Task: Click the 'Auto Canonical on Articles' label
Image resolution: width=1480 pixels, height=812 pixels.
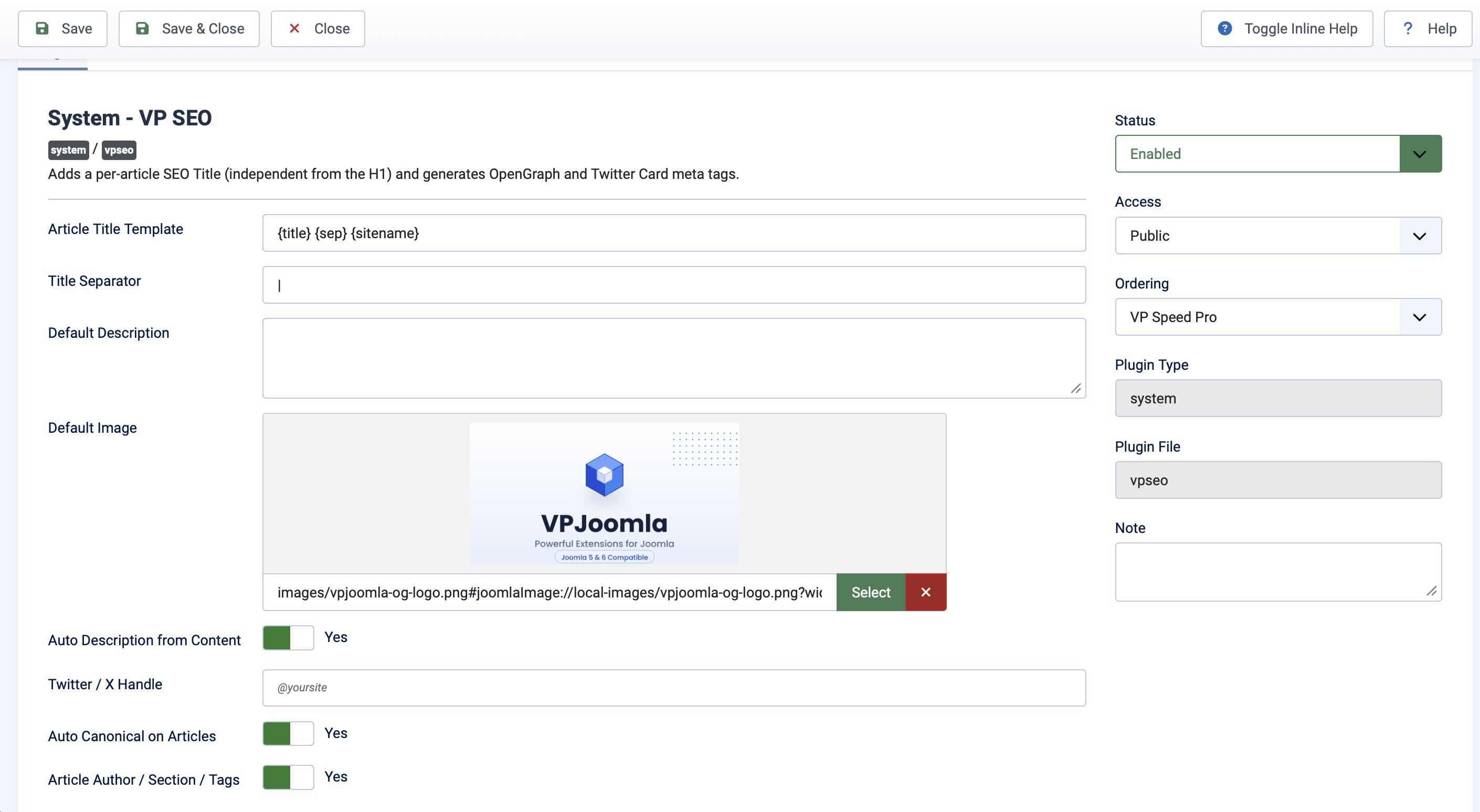Action: pos(132,736)
